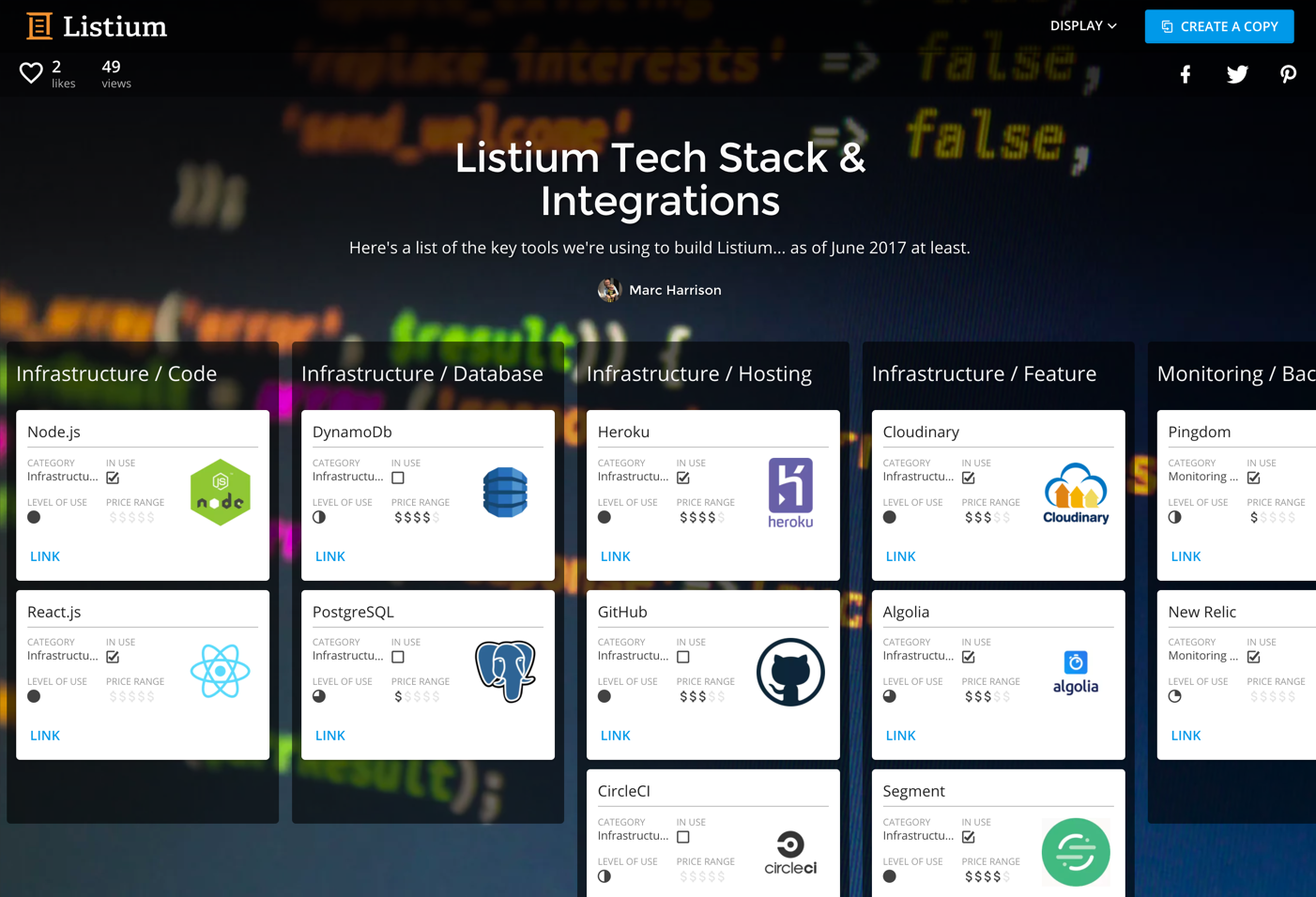Set Cloudinary price range dollar rating
The width and height of the screenshot is (1316, 897).
(987, 518)
